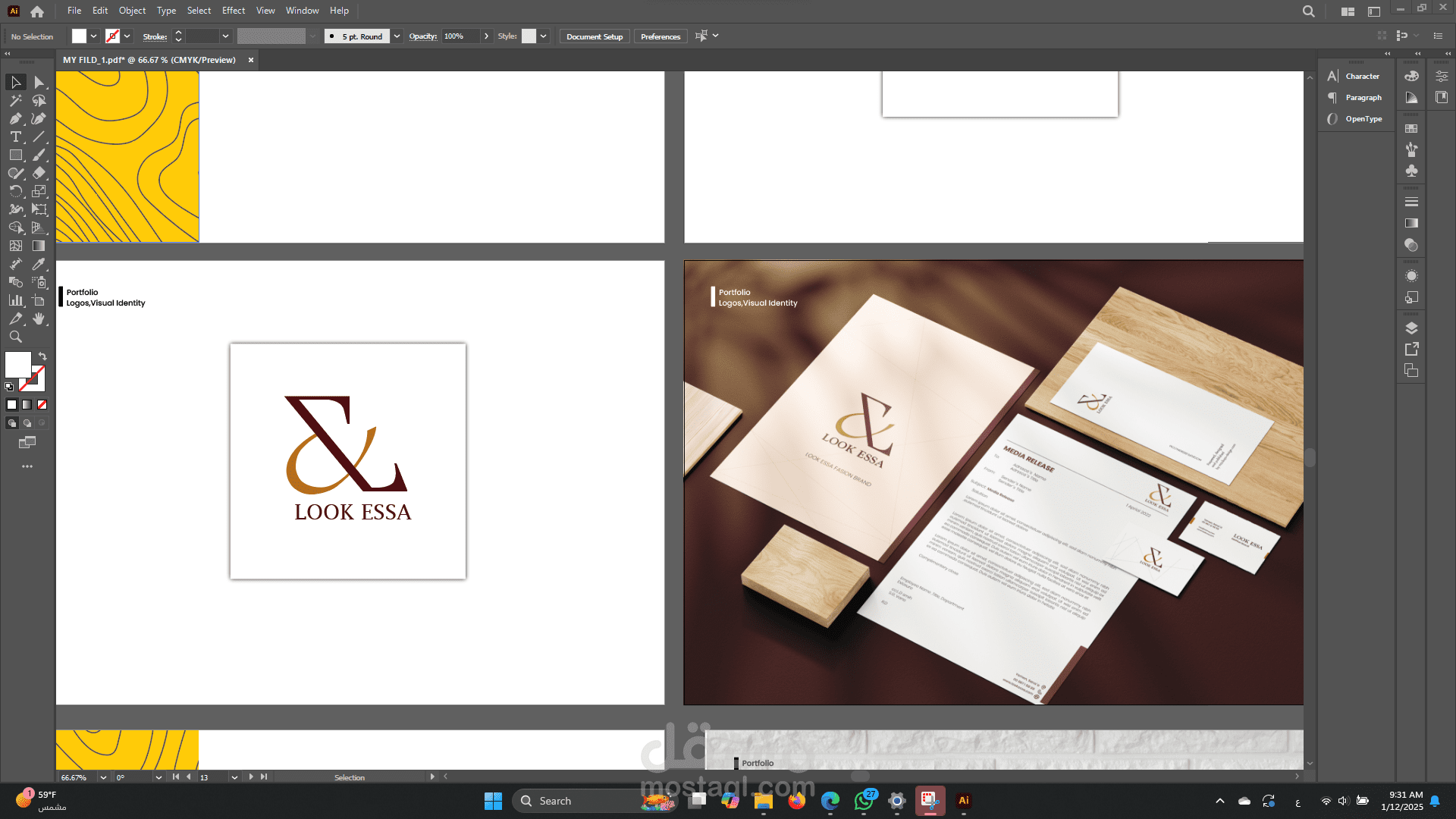Select the Mesh tool
Image resolution: width=1456 pixels, height=819 pixels.
[16, 246]
